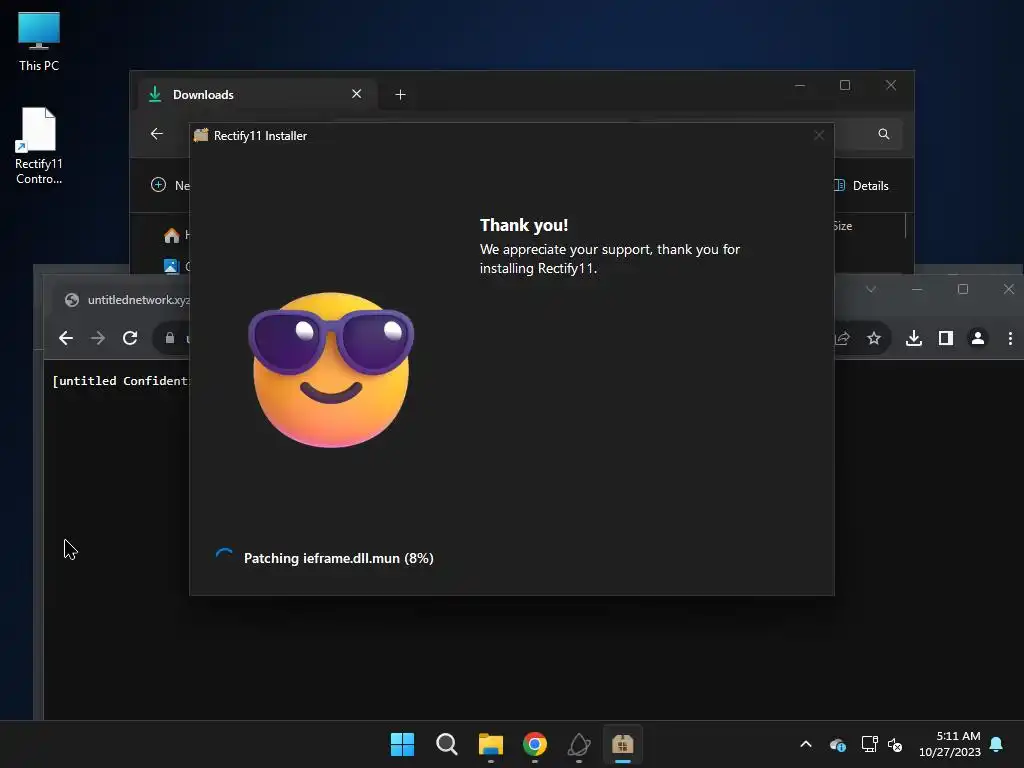The image size is (1024, 768).
Task: Open Chrome downloads icon
Action: pyautogui.click(x=914, y=338)
